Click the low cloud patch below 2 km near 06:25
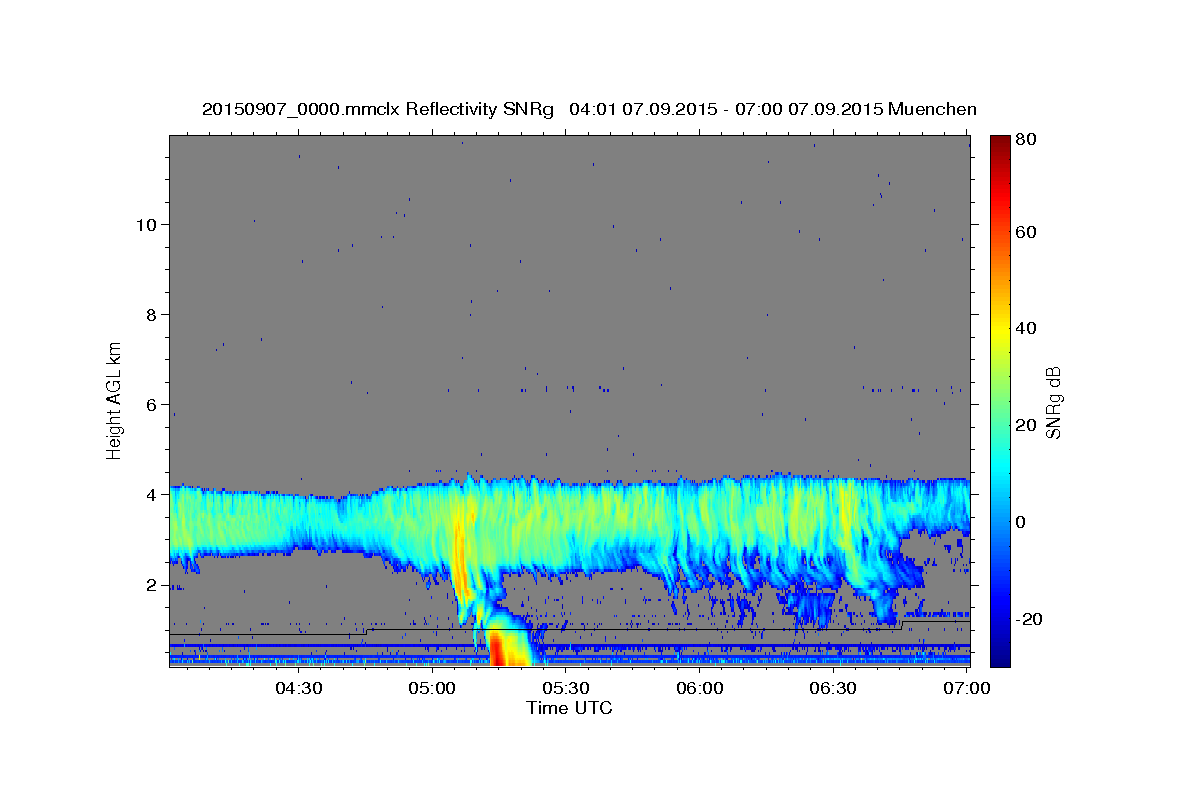The image size is (1200, 800). (x=812, y=608)
